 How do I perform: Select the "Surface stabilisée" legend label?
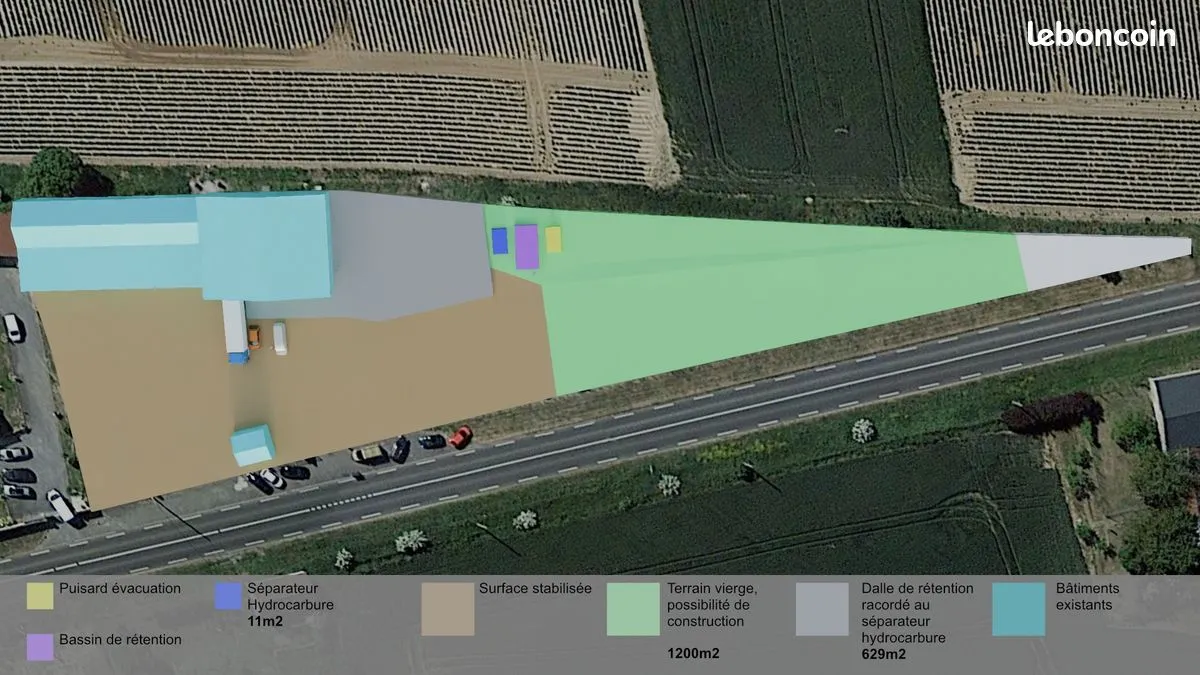click(x=535, y=588)
